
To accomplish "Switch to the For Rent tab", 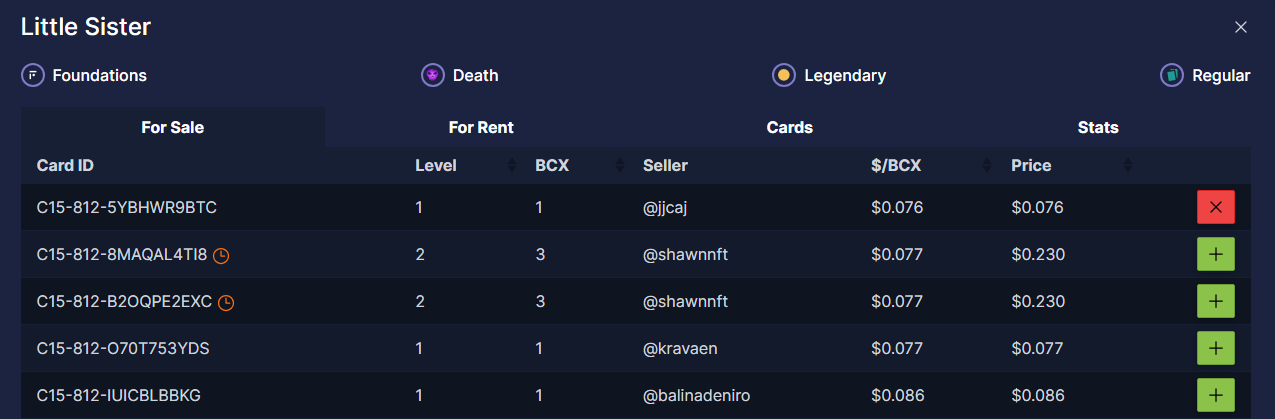I will tap(481, 128).
